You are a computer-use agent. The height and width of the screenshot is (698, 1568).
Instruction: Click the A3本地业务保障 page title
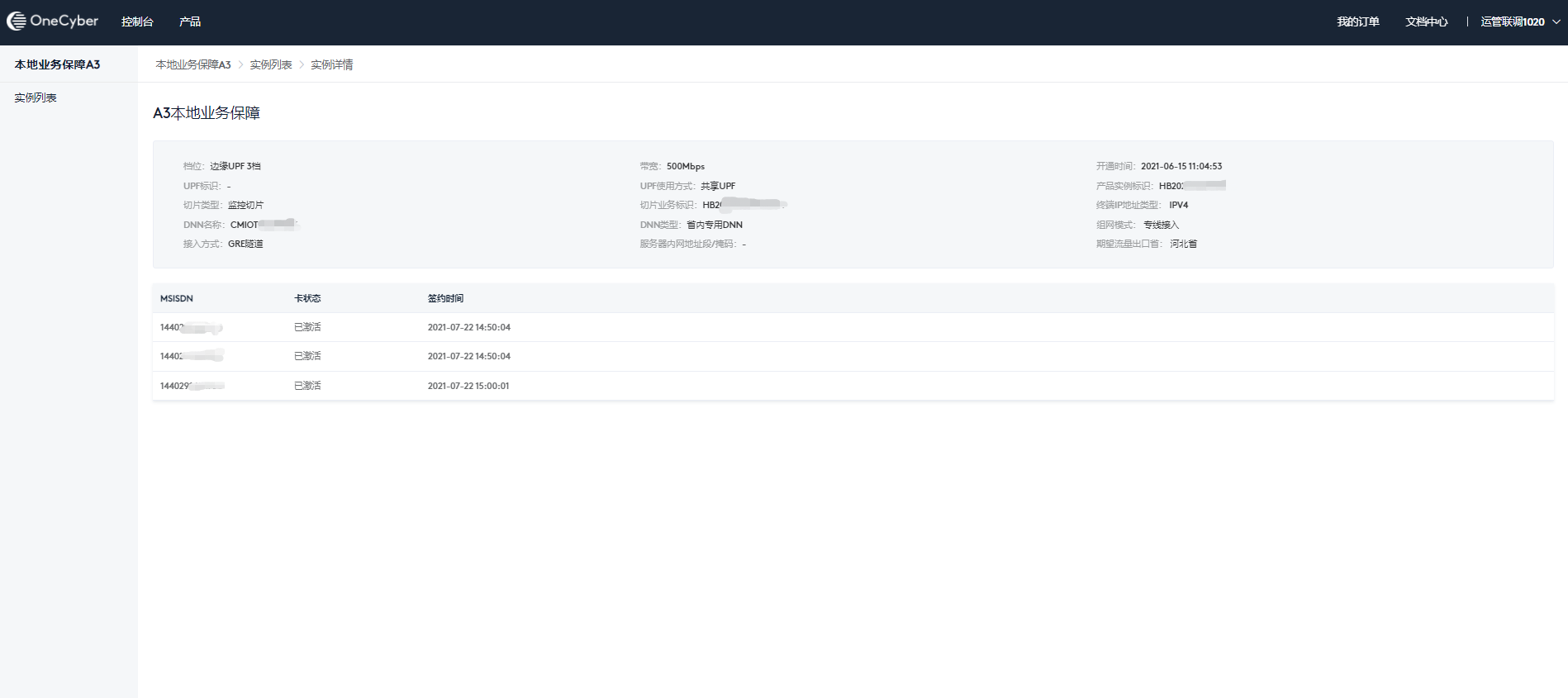207,113
